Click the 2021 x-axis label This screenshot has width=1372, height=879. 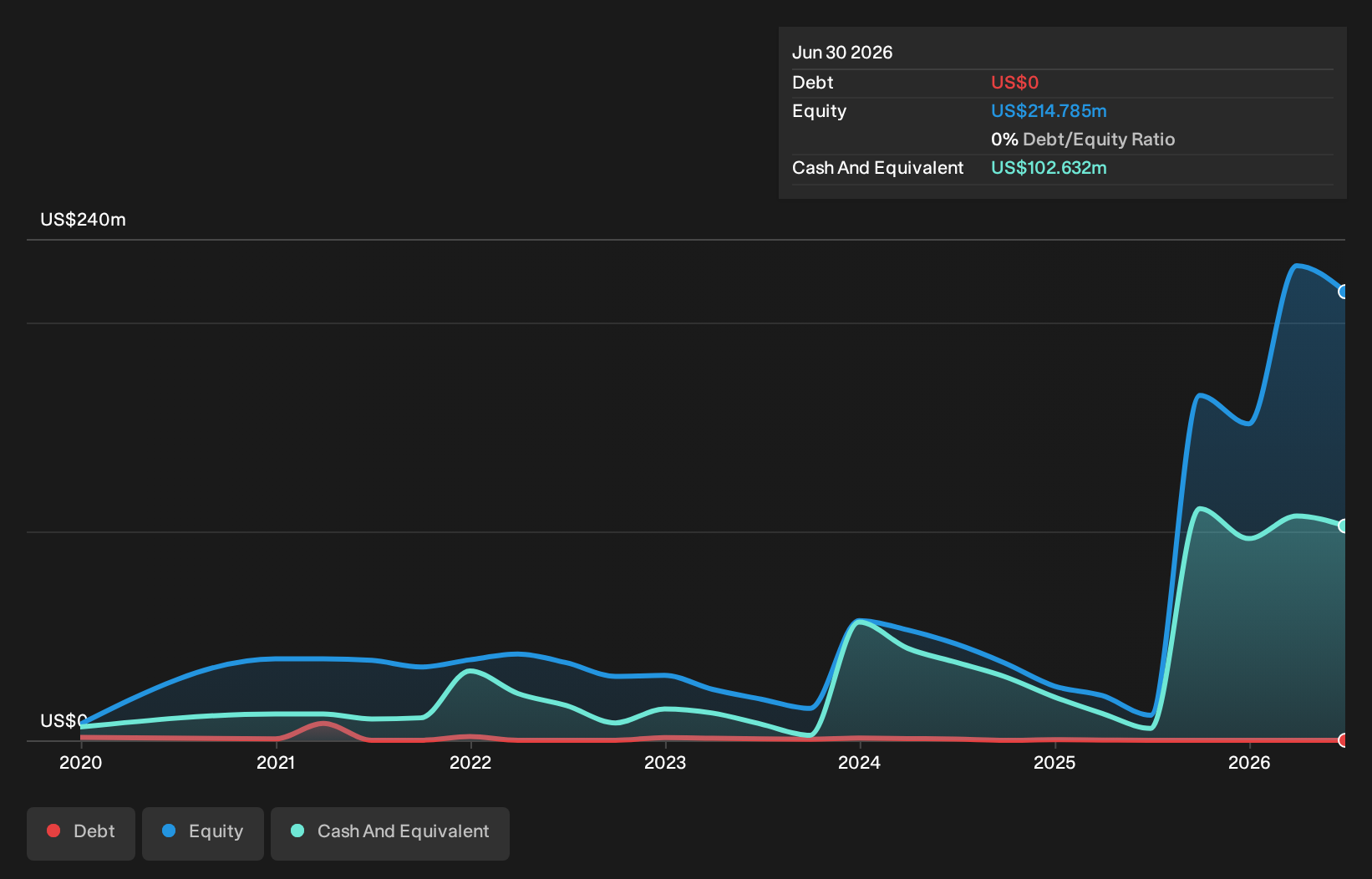(276, 762)
